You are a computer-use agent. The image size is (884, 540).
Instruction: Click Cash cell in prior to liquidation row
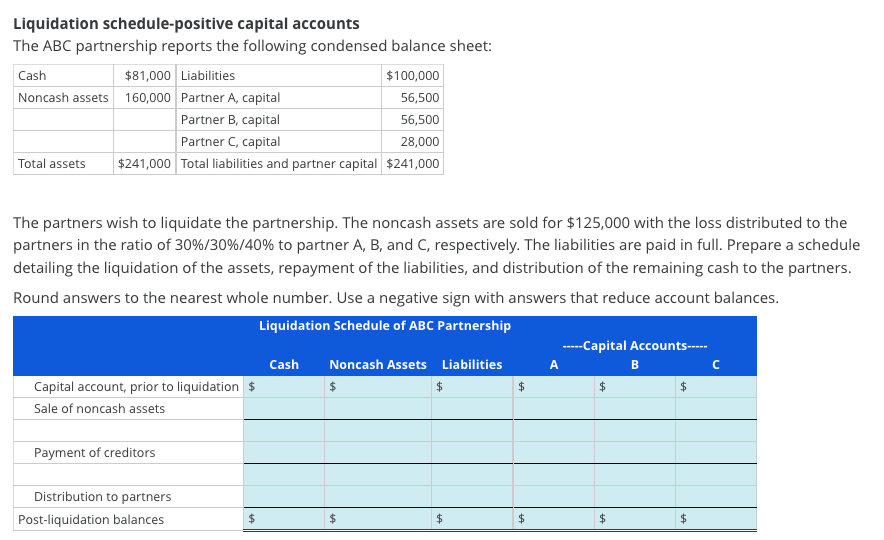(x=284, y=387)
